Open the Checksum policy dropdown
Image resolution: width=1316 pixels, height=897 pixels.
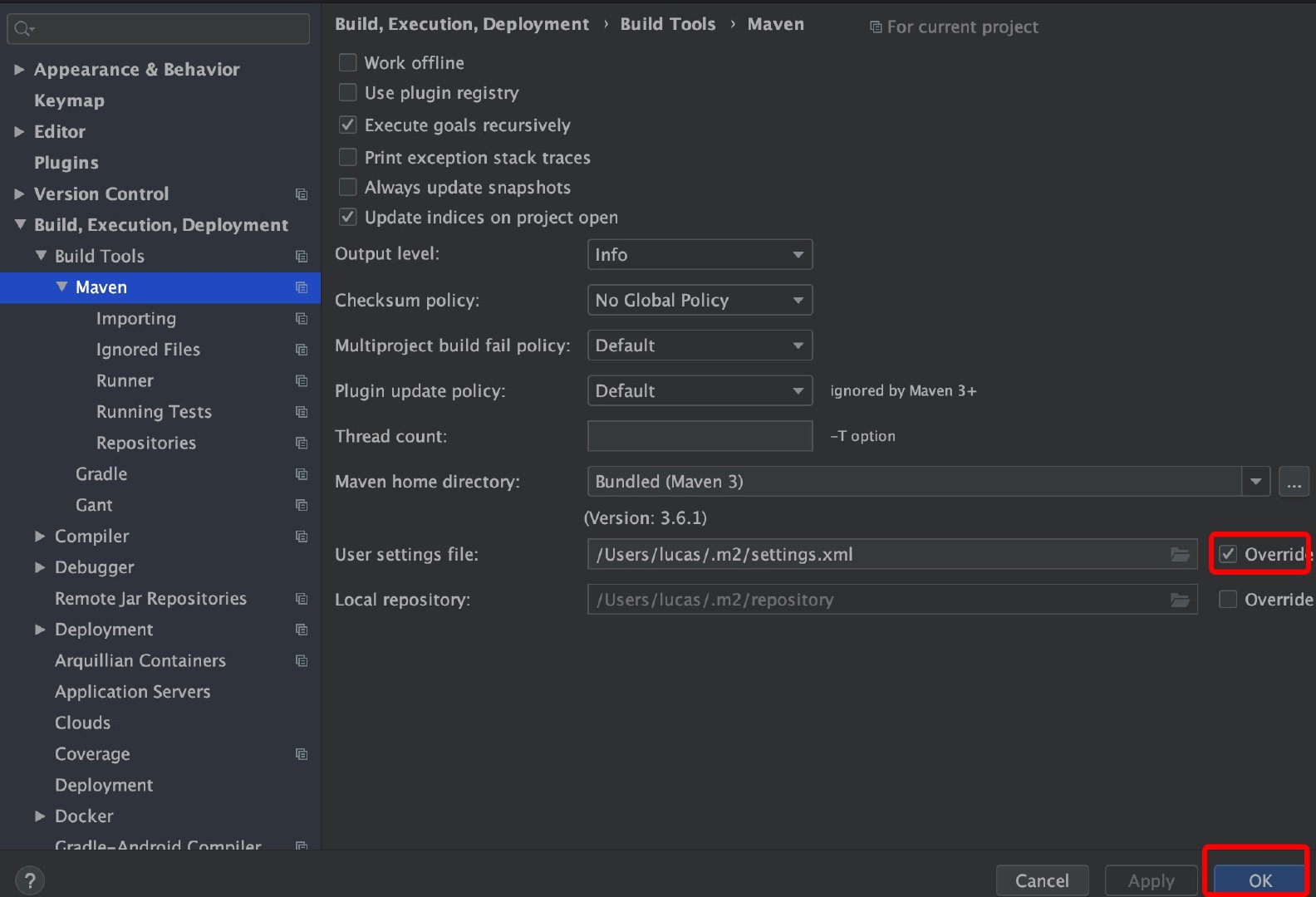click(700, 300)
